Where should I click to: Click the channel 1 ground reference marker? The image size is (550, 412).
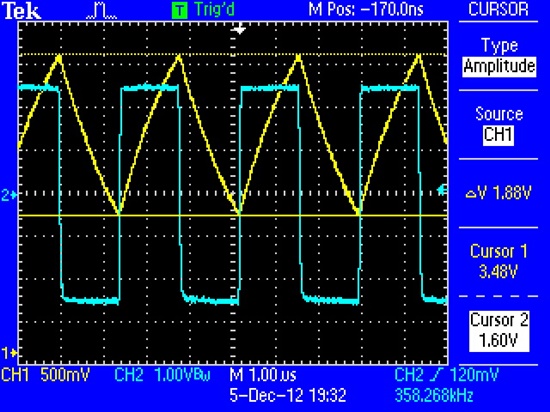(9, 352)
